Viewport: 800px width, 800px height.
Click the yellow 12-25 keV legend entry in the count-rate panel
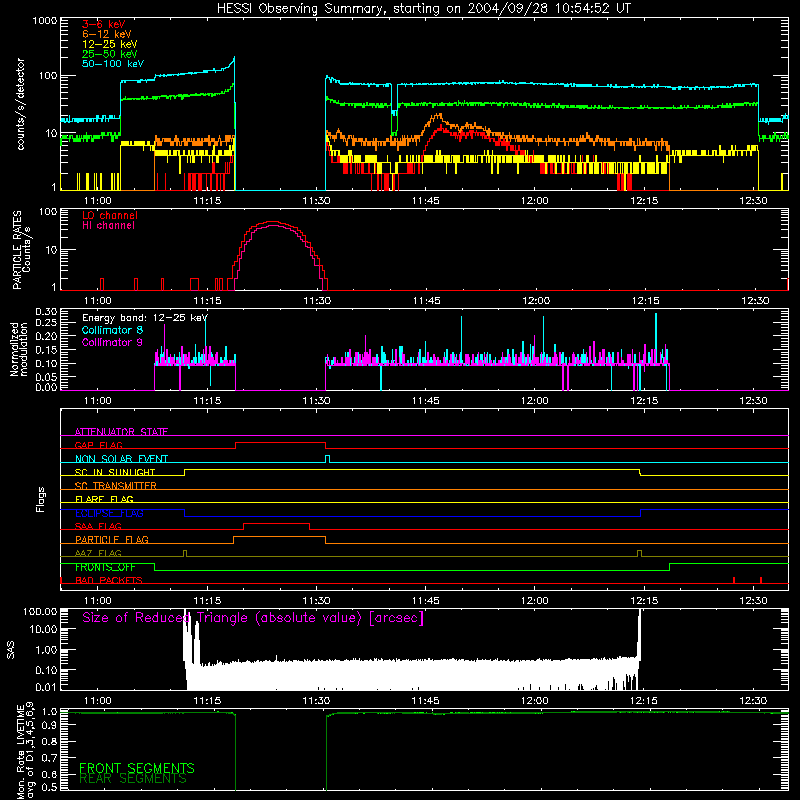tap(110, 44)
